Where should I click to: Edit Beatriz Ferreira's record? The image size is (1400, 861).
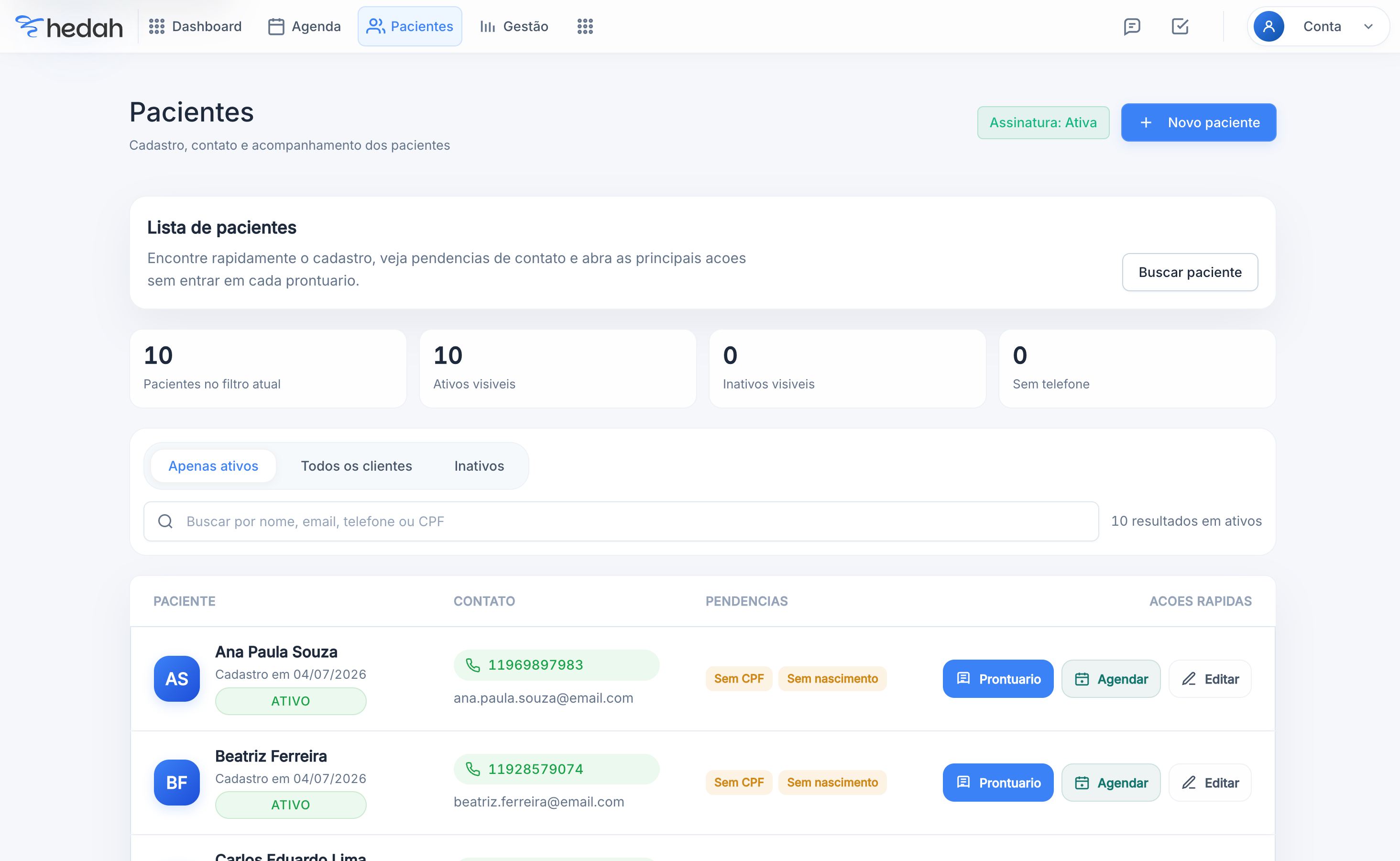click(x=1210, y=783)
